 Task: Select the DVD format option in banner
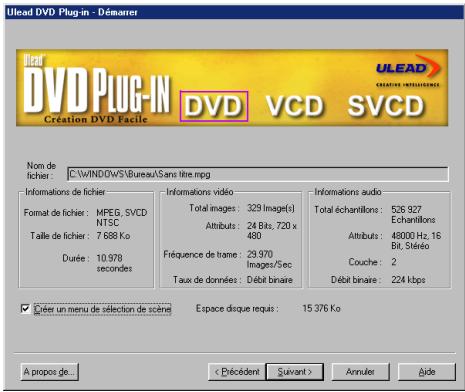tap(214, 106)
